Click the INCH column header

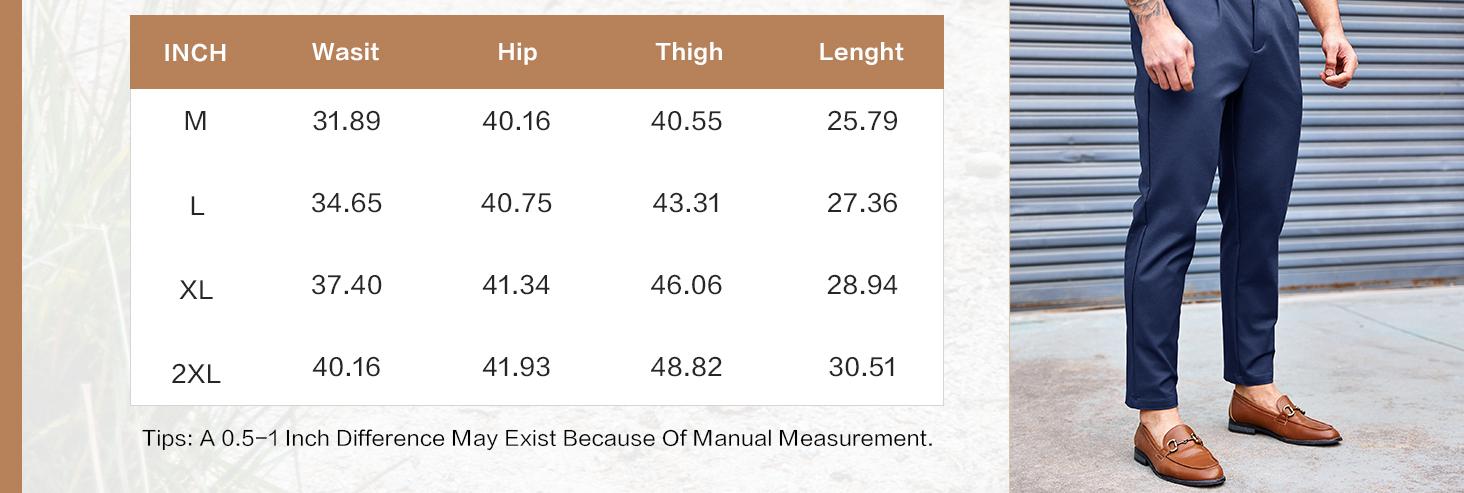coord(195,53)
